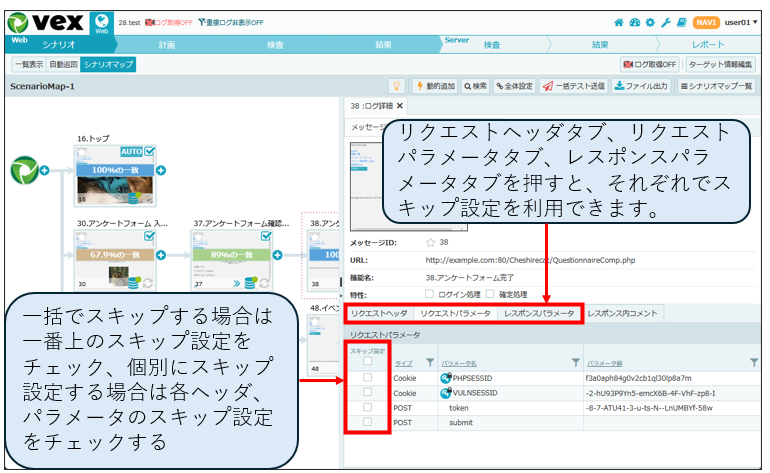Click plus icon beside 16.トップ node
The height and width of the screenshot is (473, 770).
point(161,170)
